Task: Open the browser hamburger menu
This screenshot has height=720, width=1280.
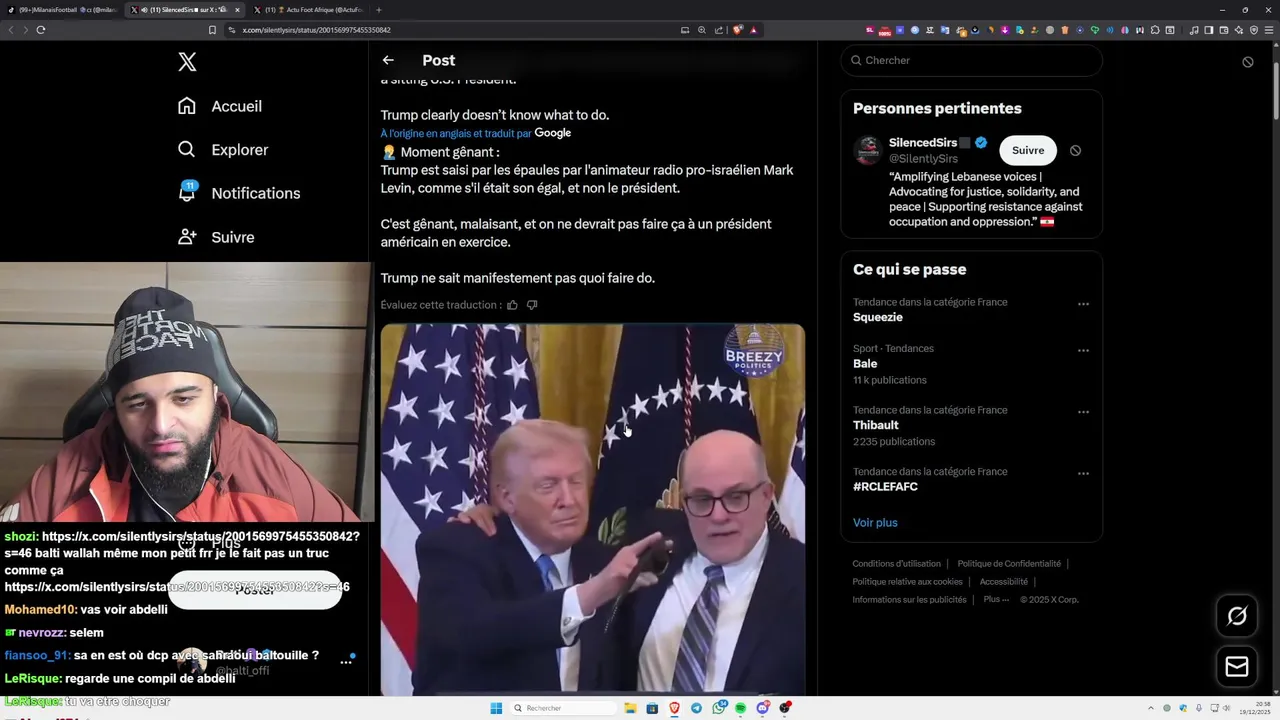Action: click(x=1268, y=30)
